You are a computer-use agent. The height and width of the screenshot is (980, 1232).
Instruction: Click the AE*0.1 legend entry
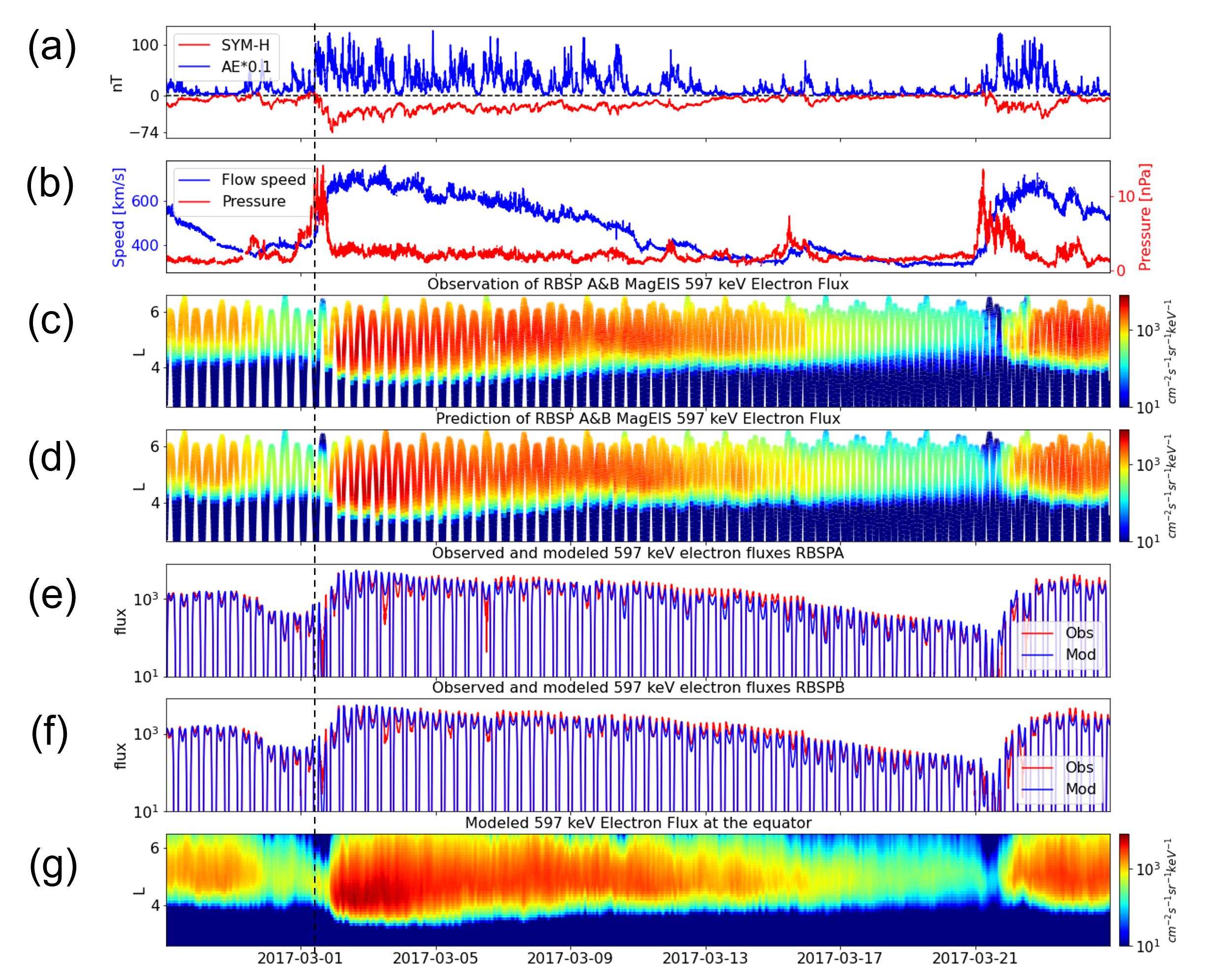point(246,67)
